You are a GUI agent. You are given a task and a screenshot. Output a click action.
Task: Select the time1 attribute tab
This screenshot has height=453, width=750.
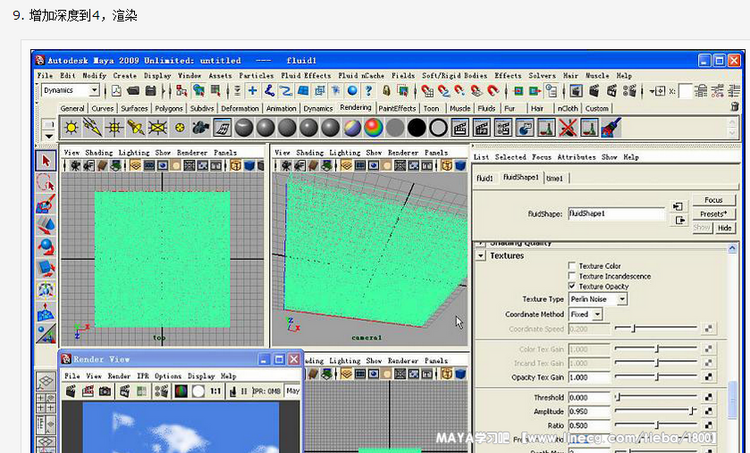[555, 178]
